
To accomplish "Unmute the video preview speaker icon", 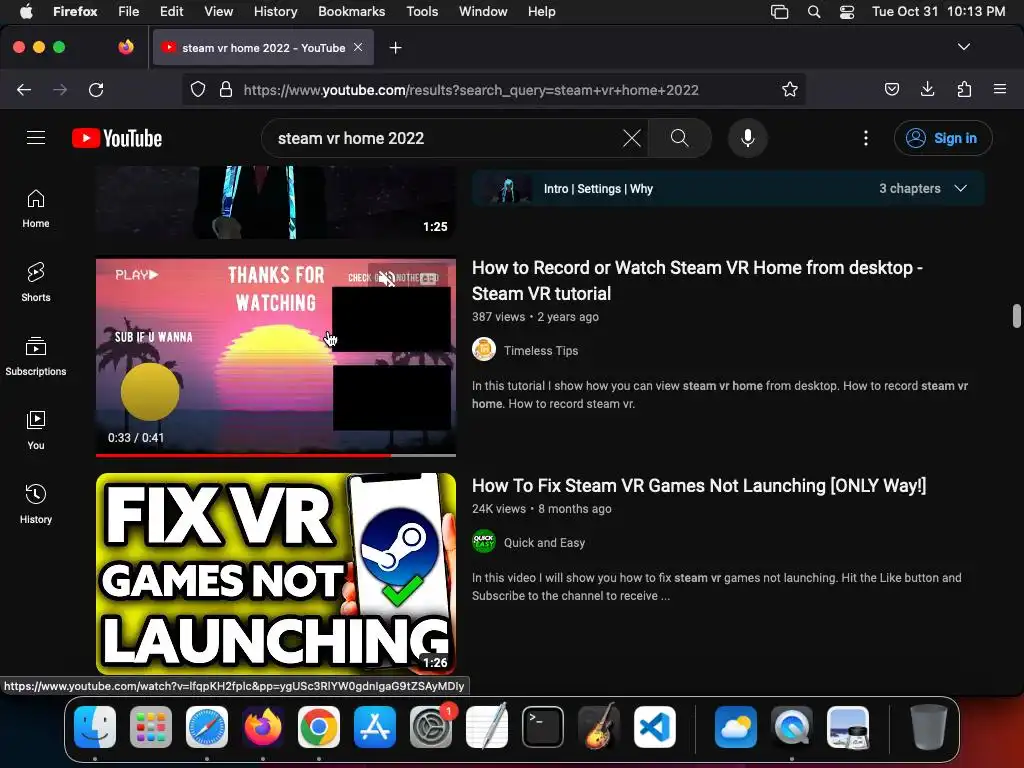I will tap(387, 278).
